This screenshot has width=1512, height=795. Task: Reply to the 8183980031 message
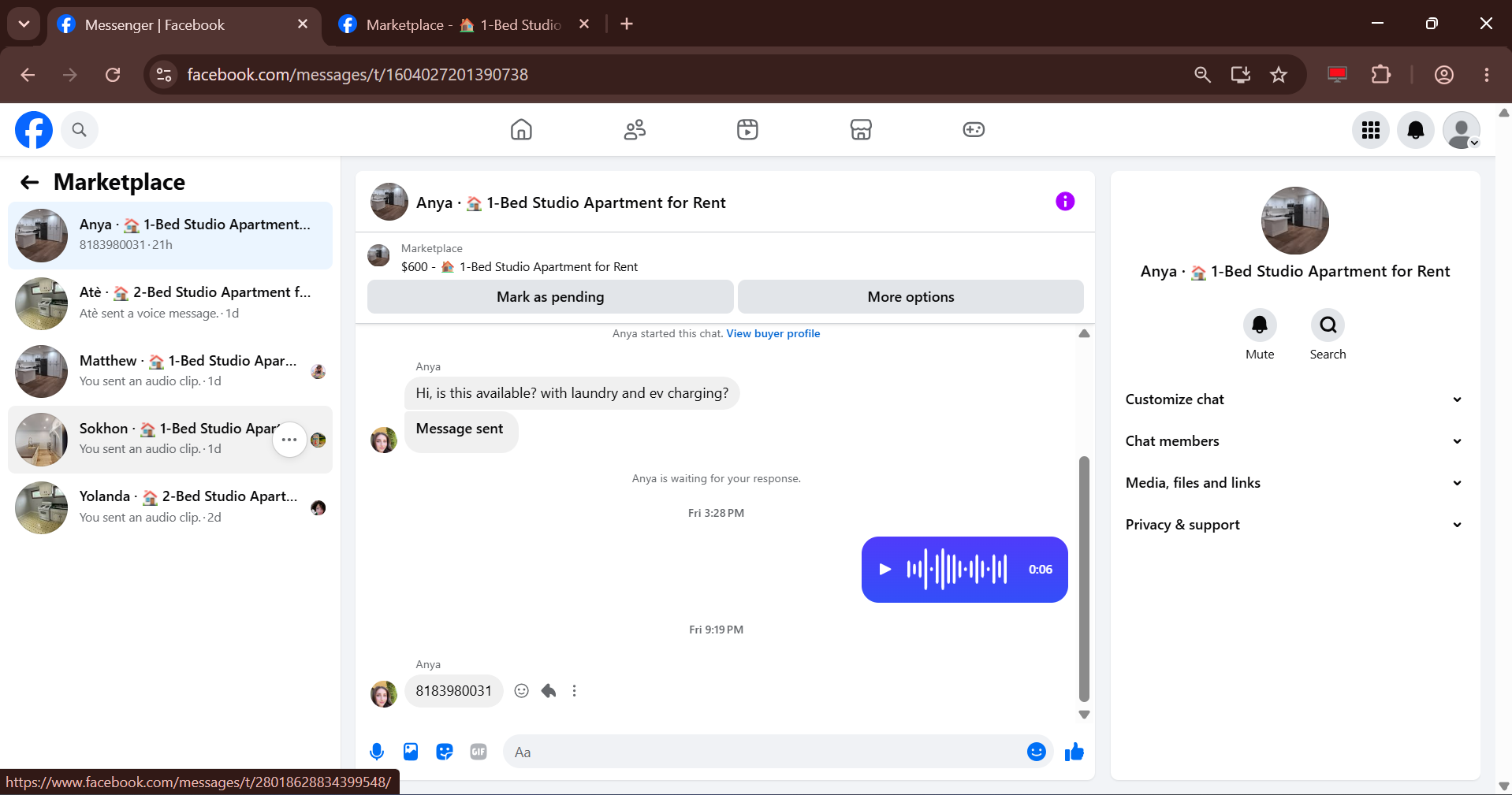pyautogui.click(x=549, y=691)
